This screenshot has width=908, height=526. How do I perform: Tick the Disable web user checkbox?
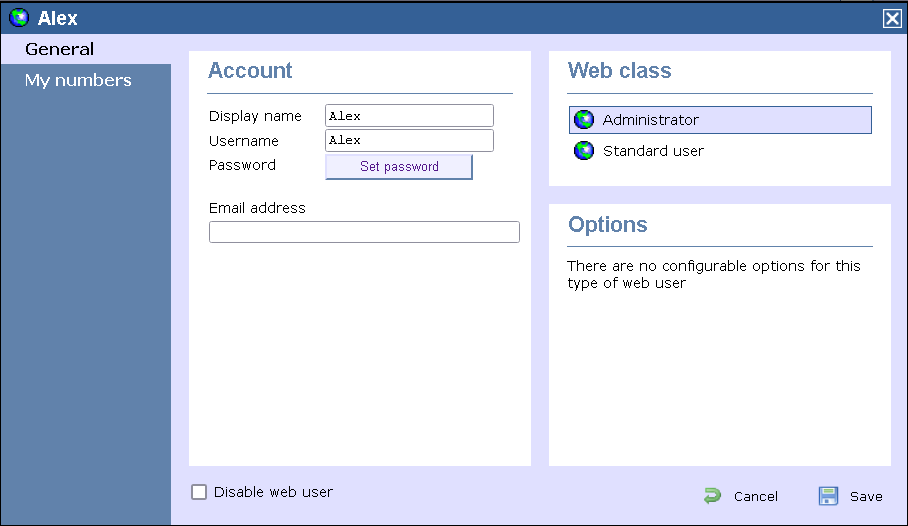199,492
